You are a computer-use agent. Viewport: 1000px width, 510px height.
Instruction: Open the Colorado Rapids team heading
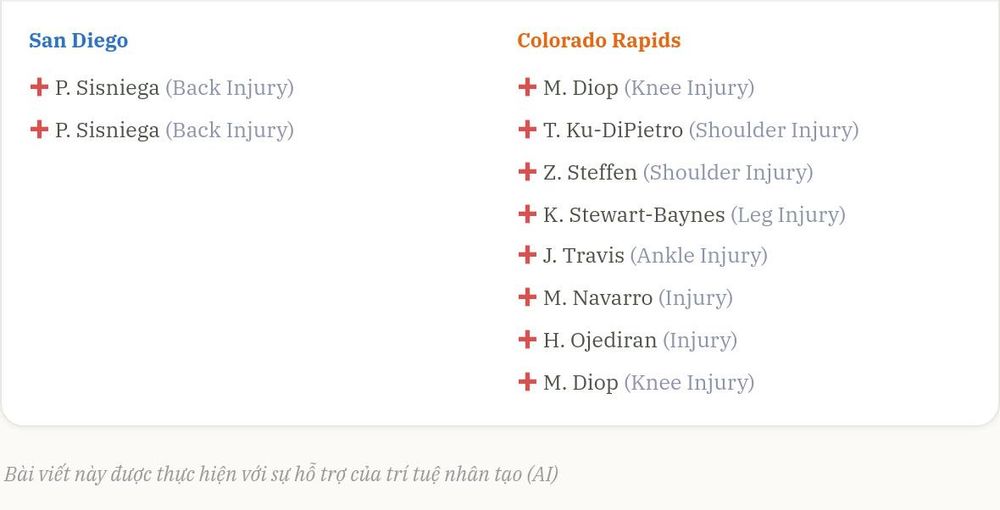click(599, 40)
